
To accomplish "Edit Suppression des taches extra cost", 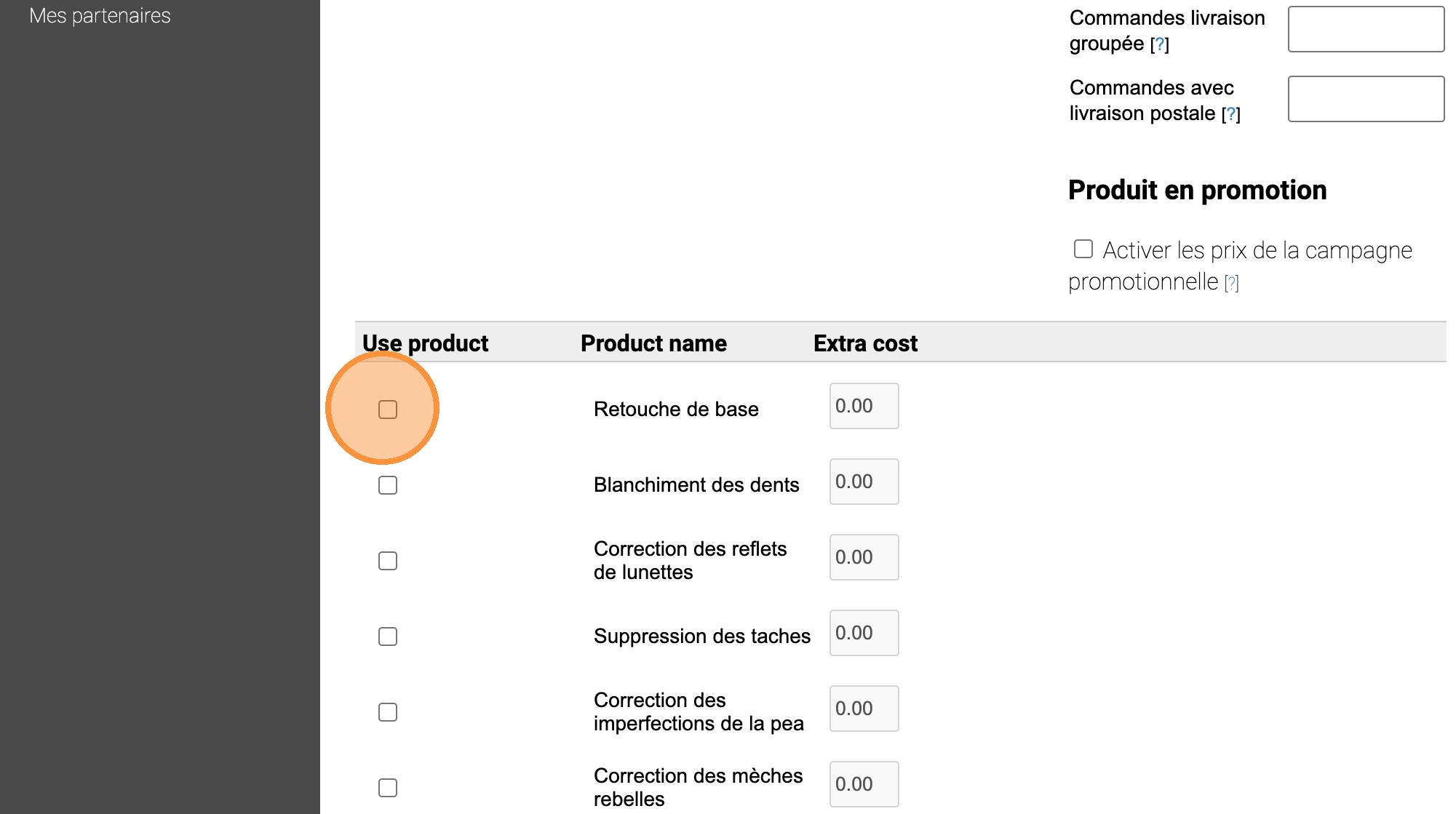I will point(864,633).
